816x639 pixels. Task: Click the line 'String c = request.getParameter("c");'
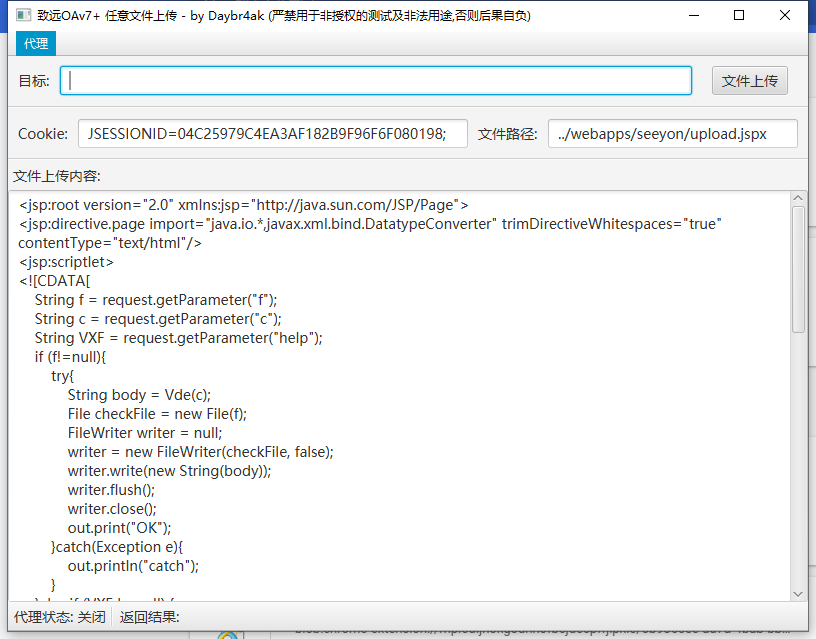[158, 319]
